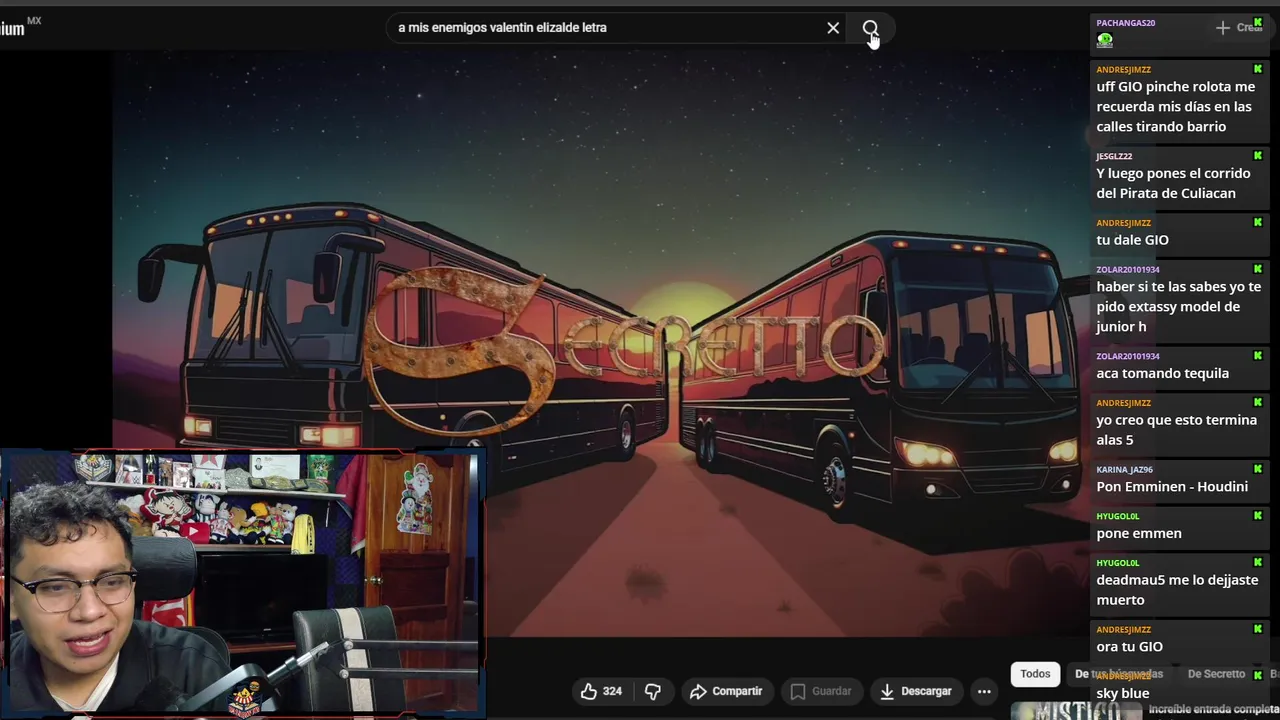The width and height of the screenshot is (1280, 720).
Task: Like the video showing 324 likes
Action: (601, 691)
